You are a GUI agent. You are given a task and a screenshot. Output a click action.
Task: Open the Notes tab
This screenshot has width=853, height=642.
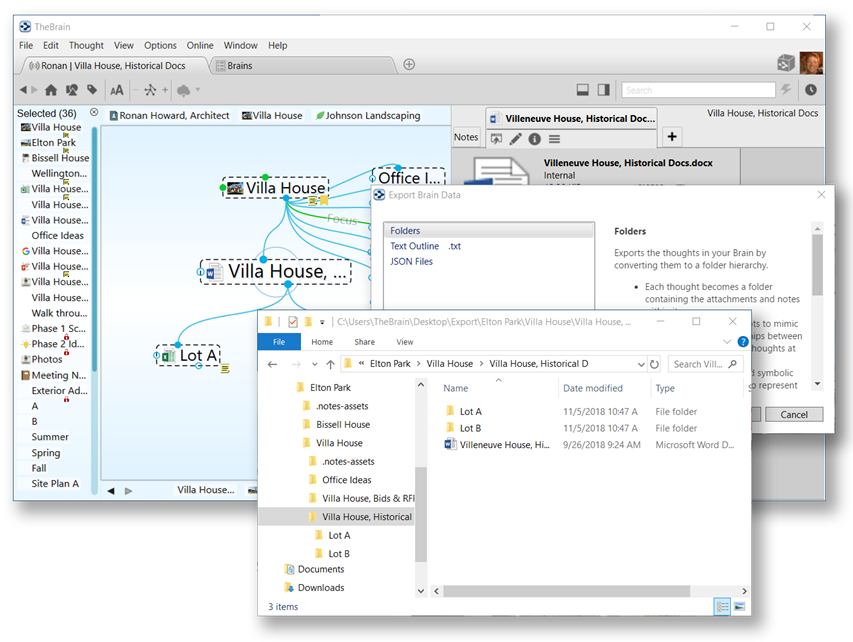466,137
